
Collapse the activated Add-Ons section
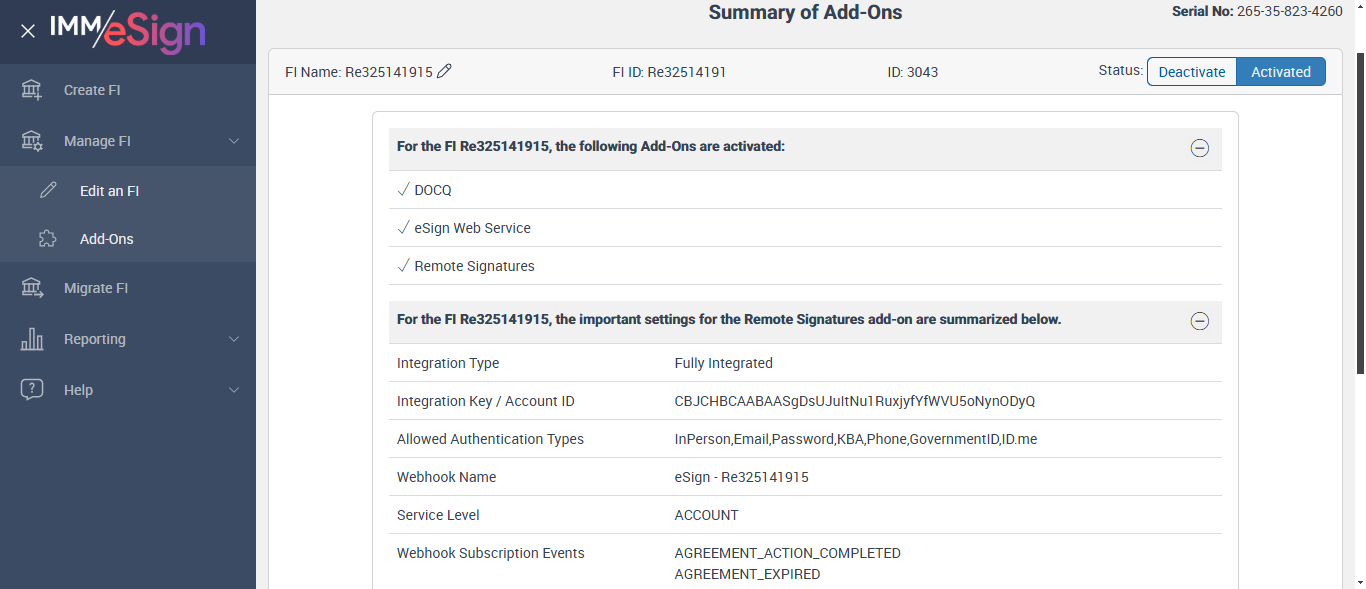pos(1199,148)
